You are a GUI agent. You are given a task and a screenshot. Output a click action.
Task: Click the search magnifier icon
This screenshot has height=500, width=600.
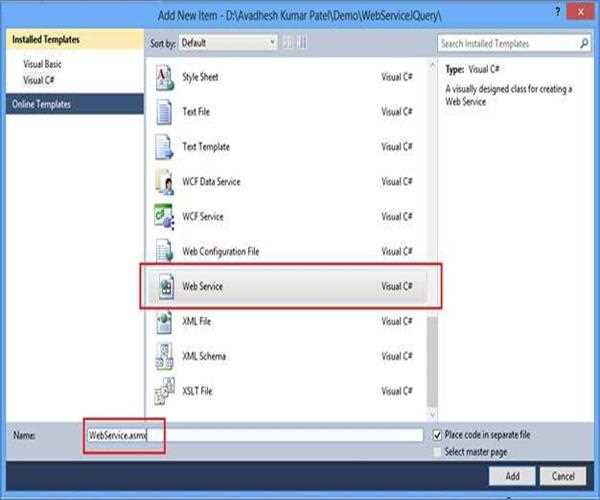pos(584,44)
